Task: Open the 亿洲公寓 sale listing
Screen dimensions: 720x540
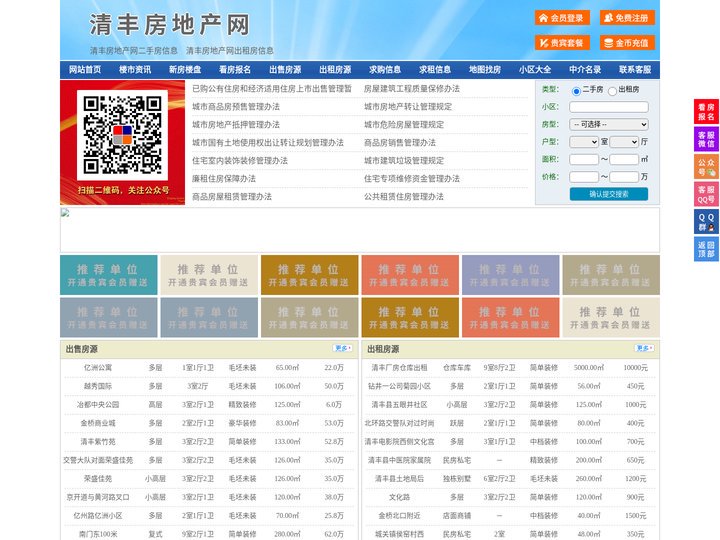Action: 98,367
